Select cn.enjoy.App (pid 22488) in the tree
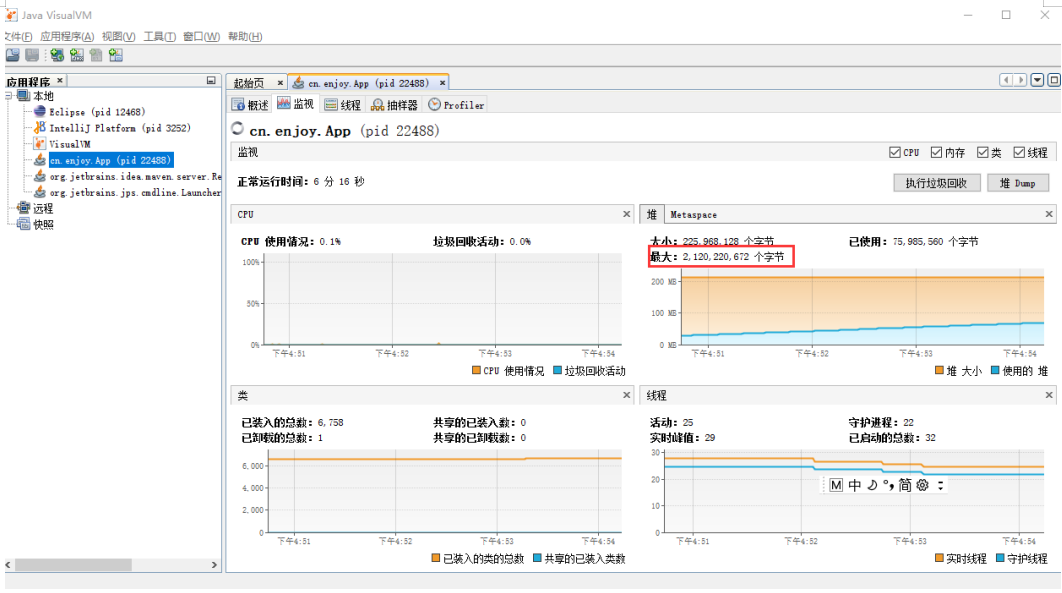The height and width of the screenshot is (593, 1062). pos(110,160)
